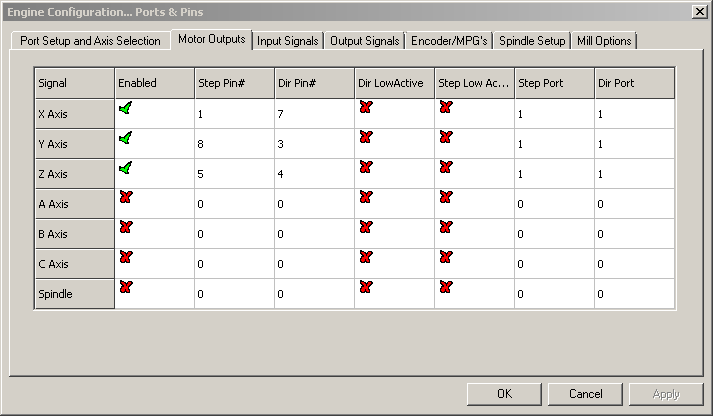Toggle the green Enabled check for Y Axis
Image resolution: width=713 pixels, height=416 pixels.
[125, 138]
